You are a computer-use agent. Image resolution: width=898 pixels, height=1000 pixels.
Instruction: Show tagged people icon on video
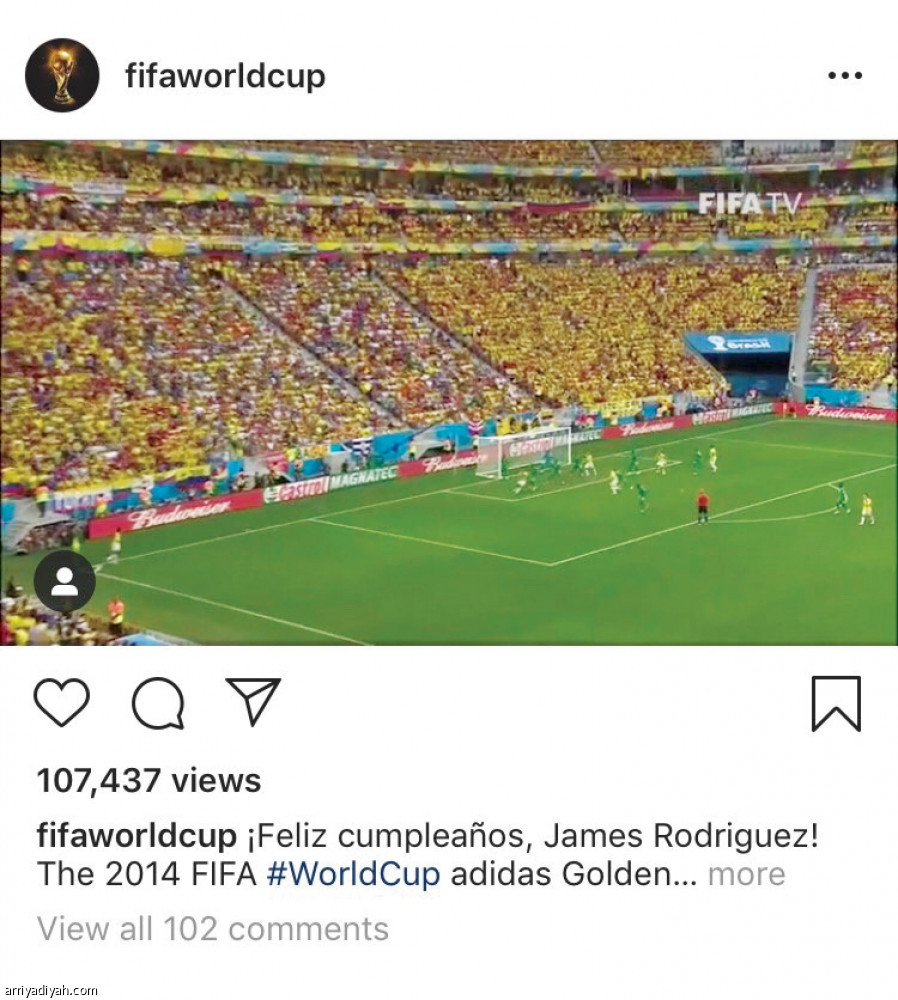point(64,582)
